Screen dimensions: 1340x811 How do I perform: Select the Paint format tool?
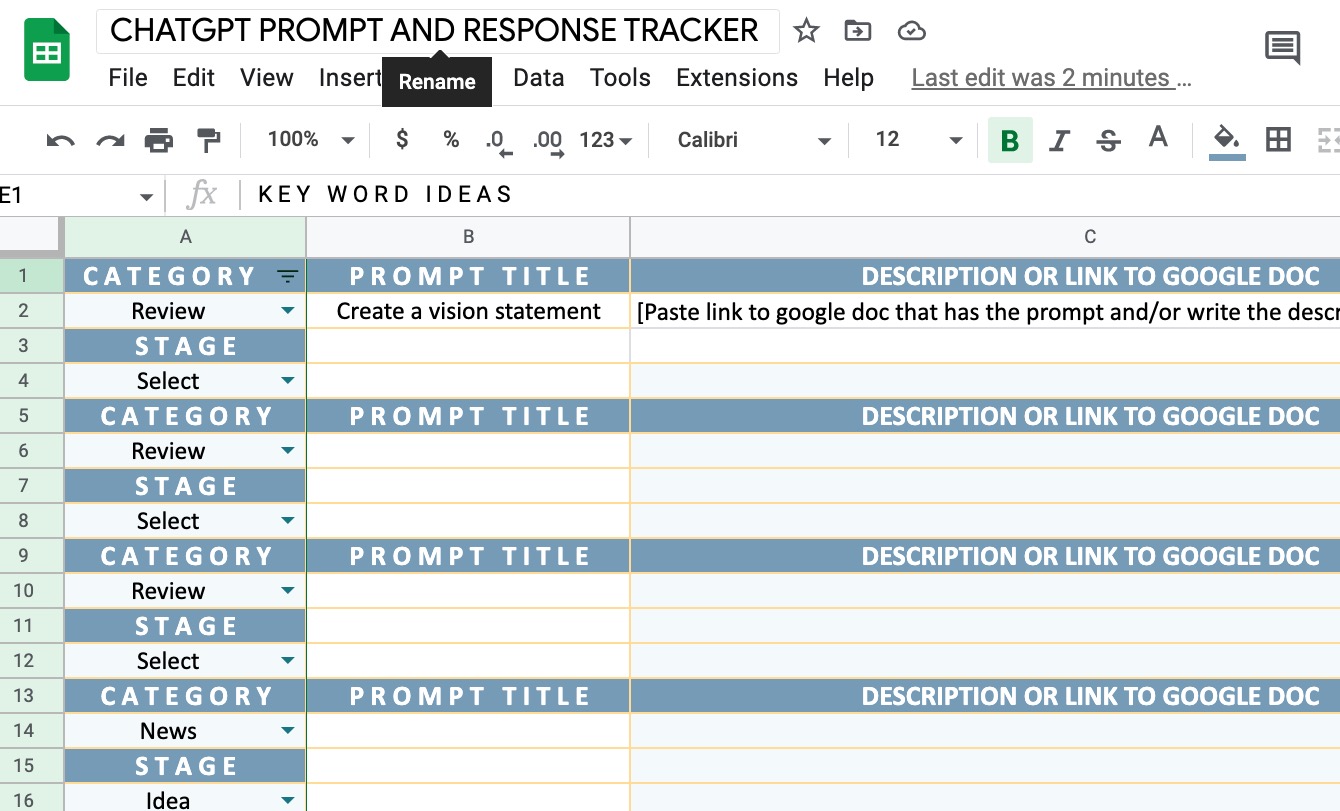click(208, 139)
